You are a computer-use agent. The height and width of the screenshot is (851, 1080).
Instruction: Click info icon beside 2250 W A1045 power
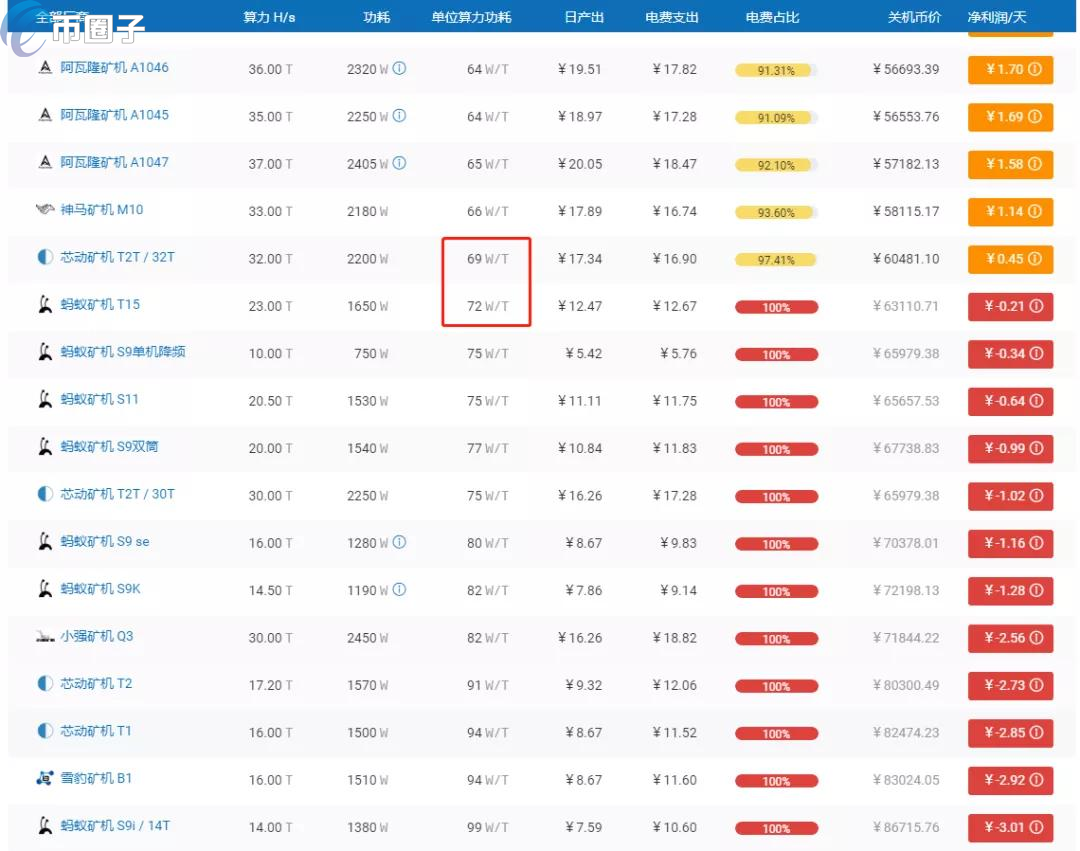399,116
